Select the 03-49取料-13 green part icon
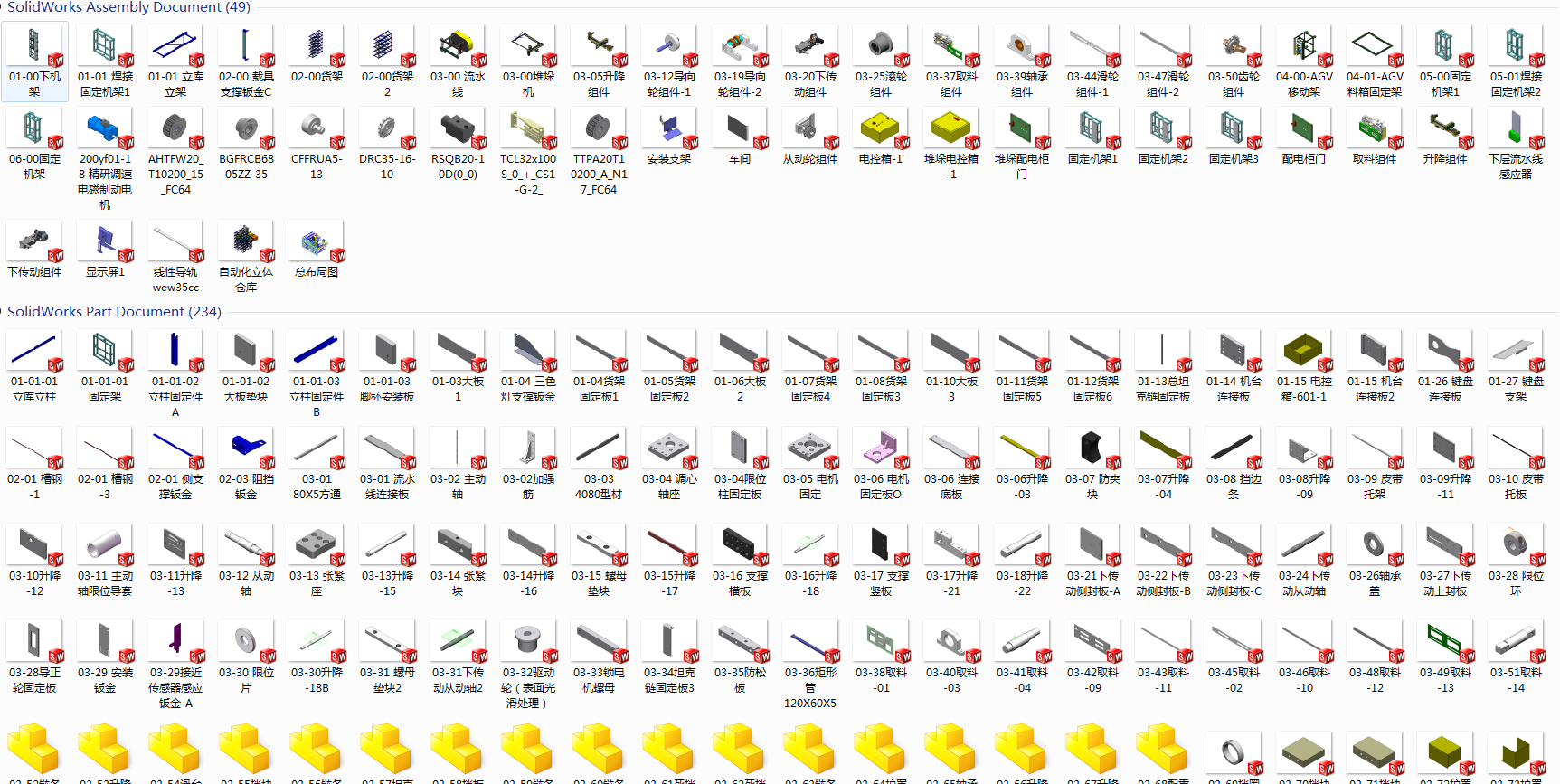 [x=1445, y=641]
